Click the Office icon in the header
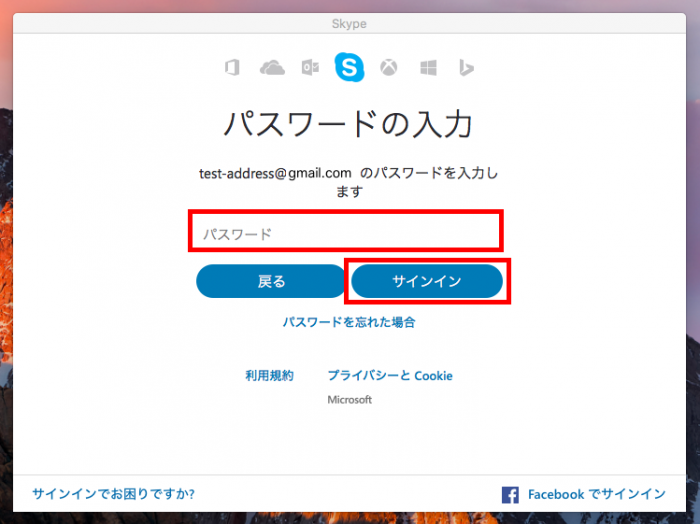The height and width of the screenshot is (524, 700). pos(232,68)
